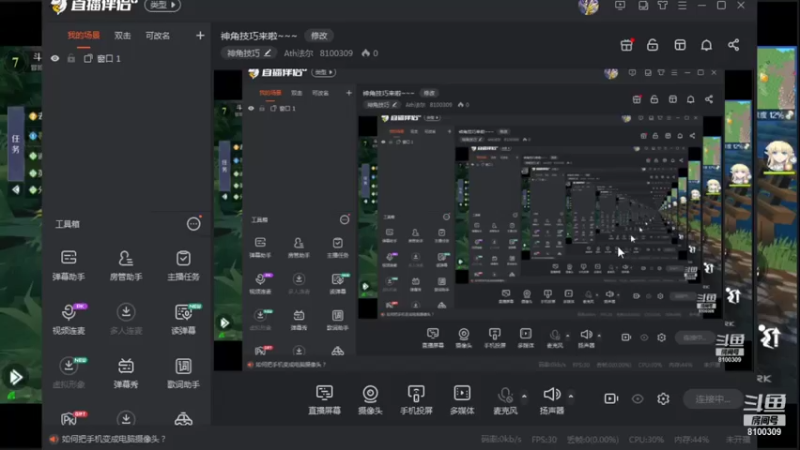This screenshot has width=800, height=450.
Task: Click the fire popularity count 0
Action: tap(370, 53)
